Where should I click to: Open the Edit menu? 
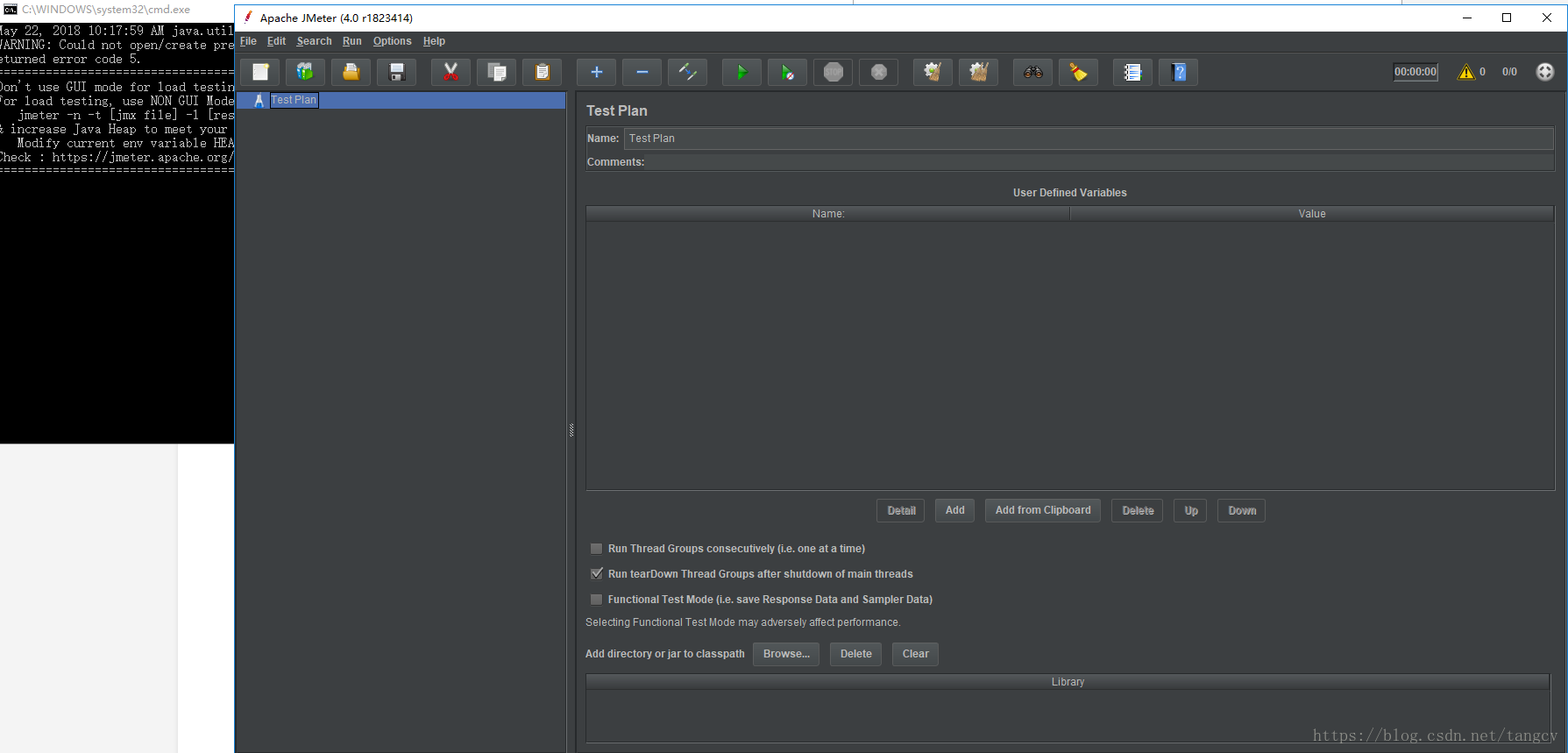coord(276,41)
